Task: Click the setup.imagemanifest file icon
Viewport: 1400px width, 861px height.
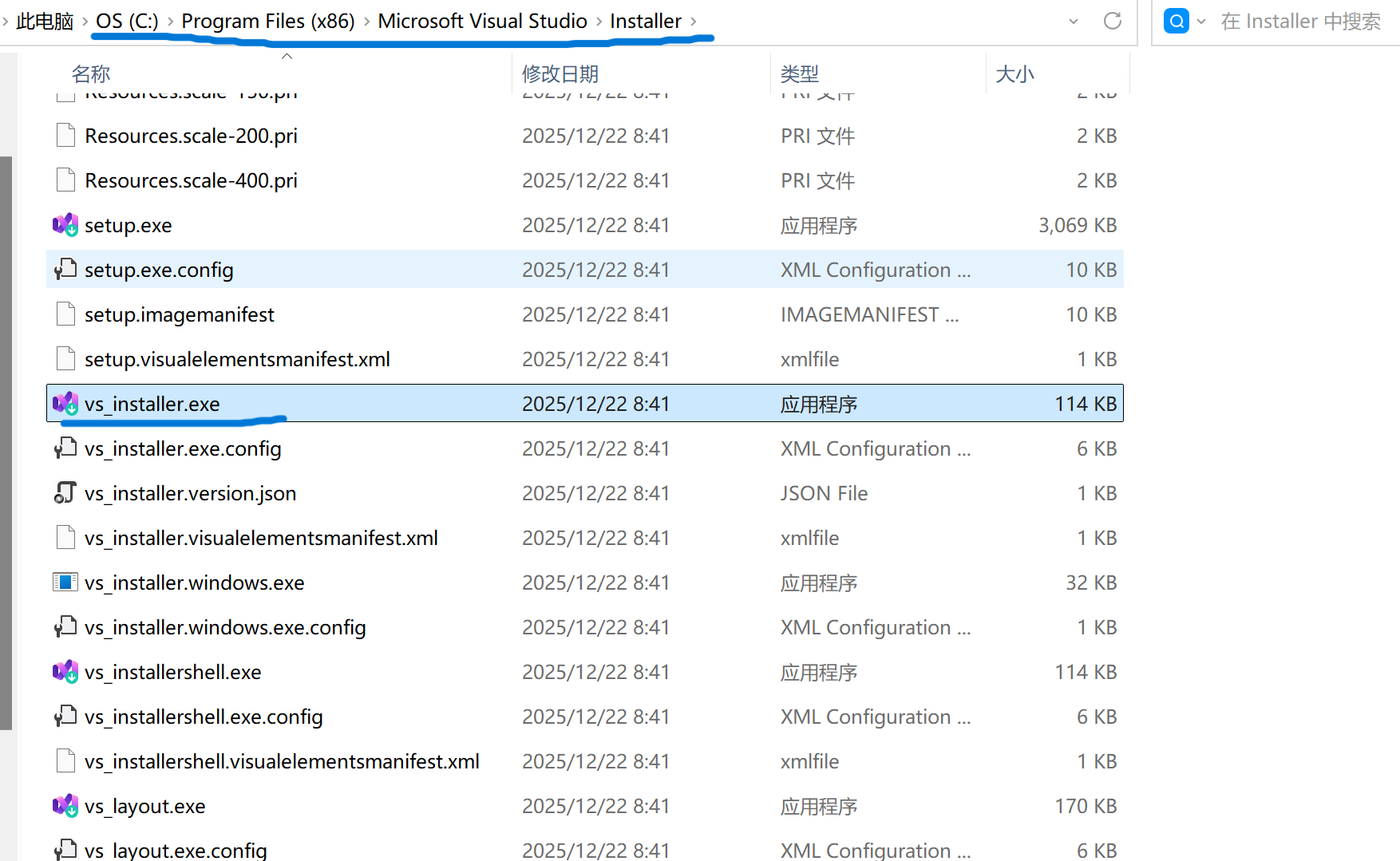Action: pyautogui.click(x=65, y=314)
